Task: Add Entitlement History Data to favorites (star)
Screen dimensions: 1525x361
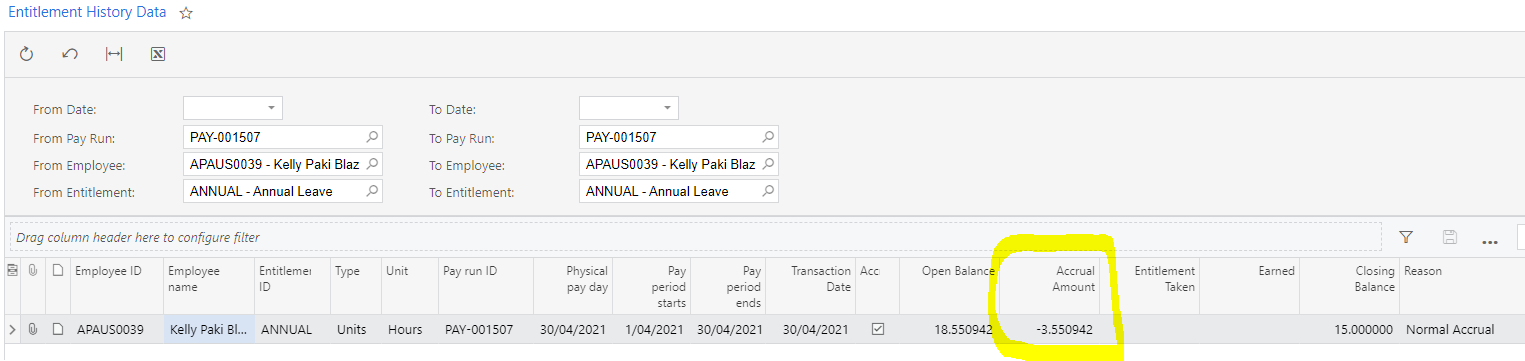Action: (186, 13)
